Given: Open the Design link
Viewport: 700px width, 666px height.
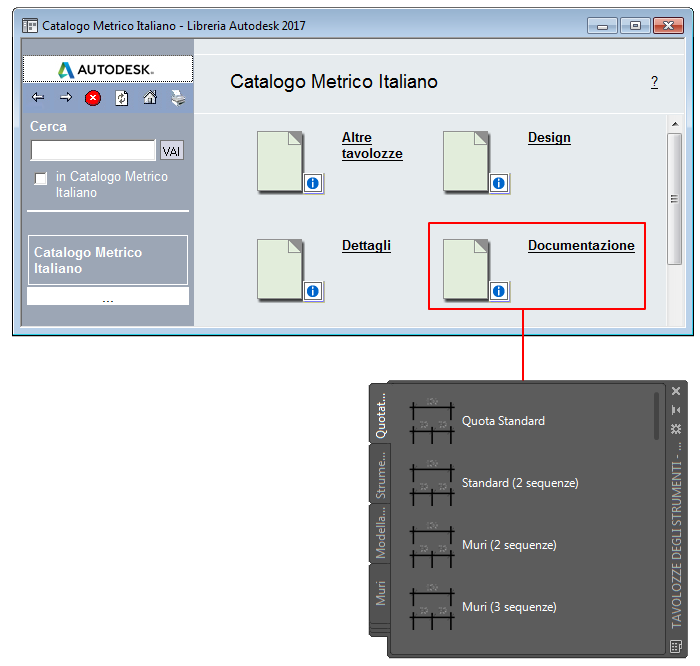Looking at the screenshot, I should (x=549, y=137).
